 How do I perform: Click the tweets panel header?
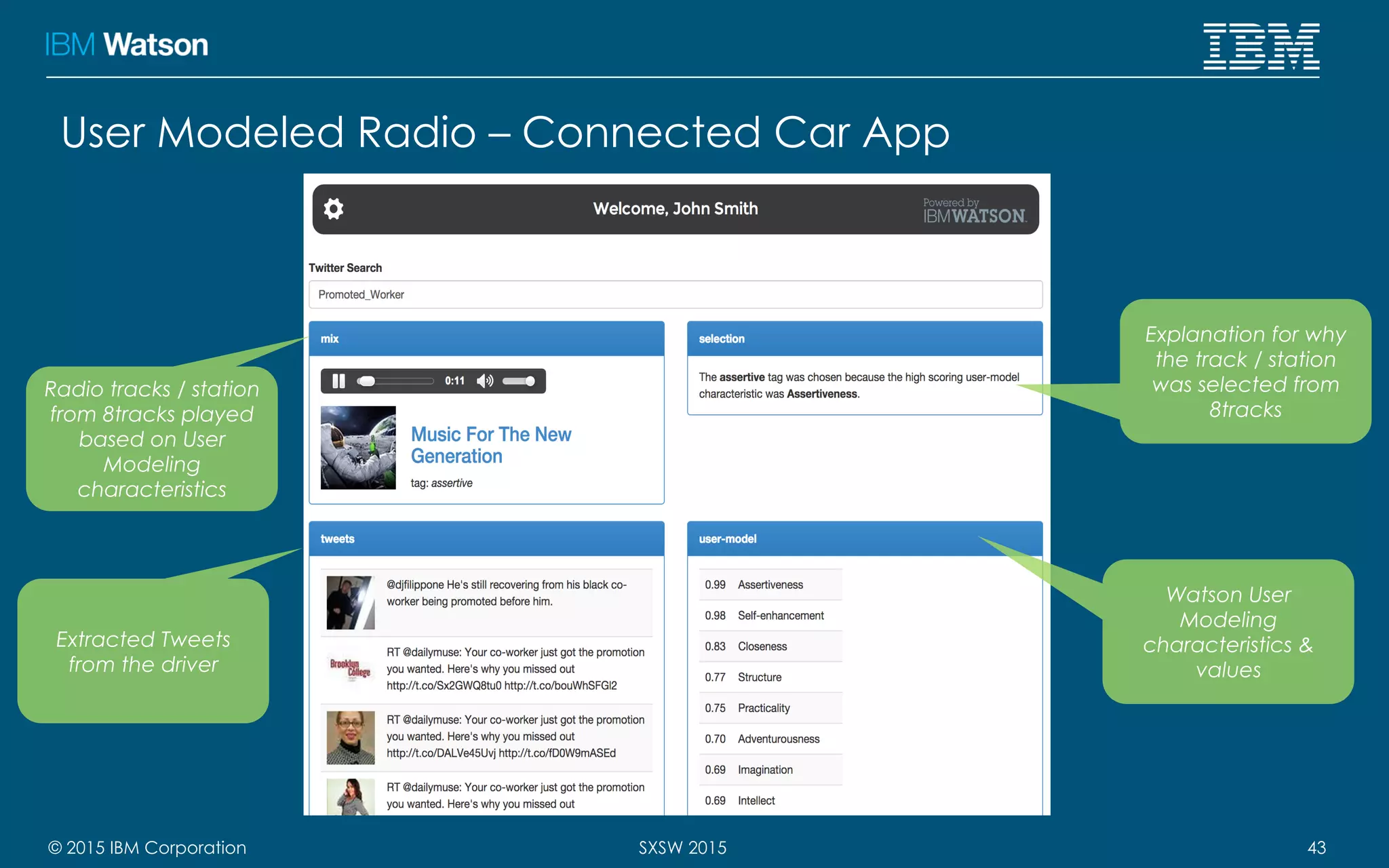pos(486,538)
